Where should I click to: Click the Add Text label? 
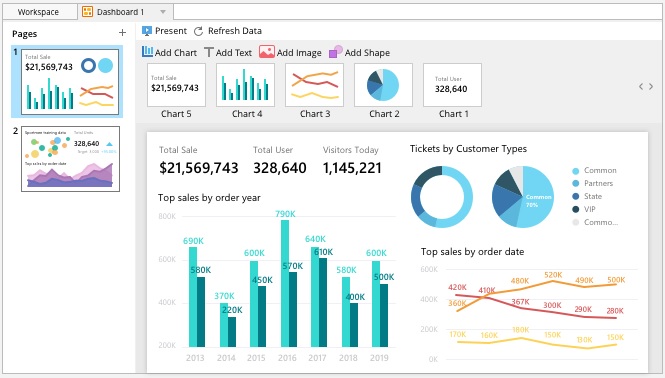click(234, 53)
